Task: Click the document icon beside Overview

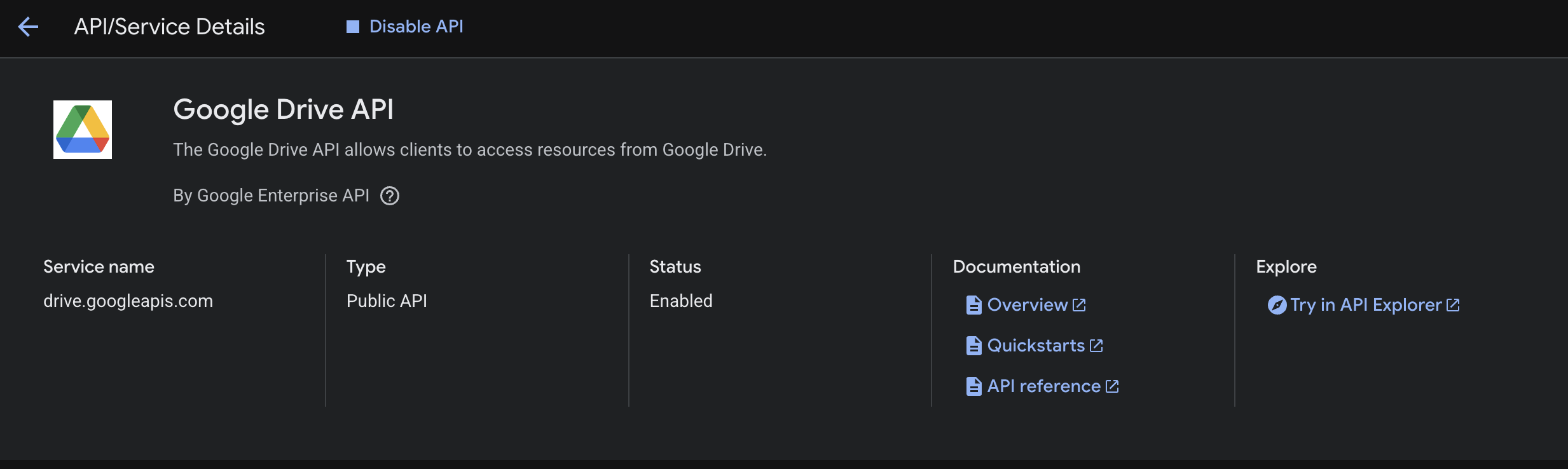Action: pos(973,305)
